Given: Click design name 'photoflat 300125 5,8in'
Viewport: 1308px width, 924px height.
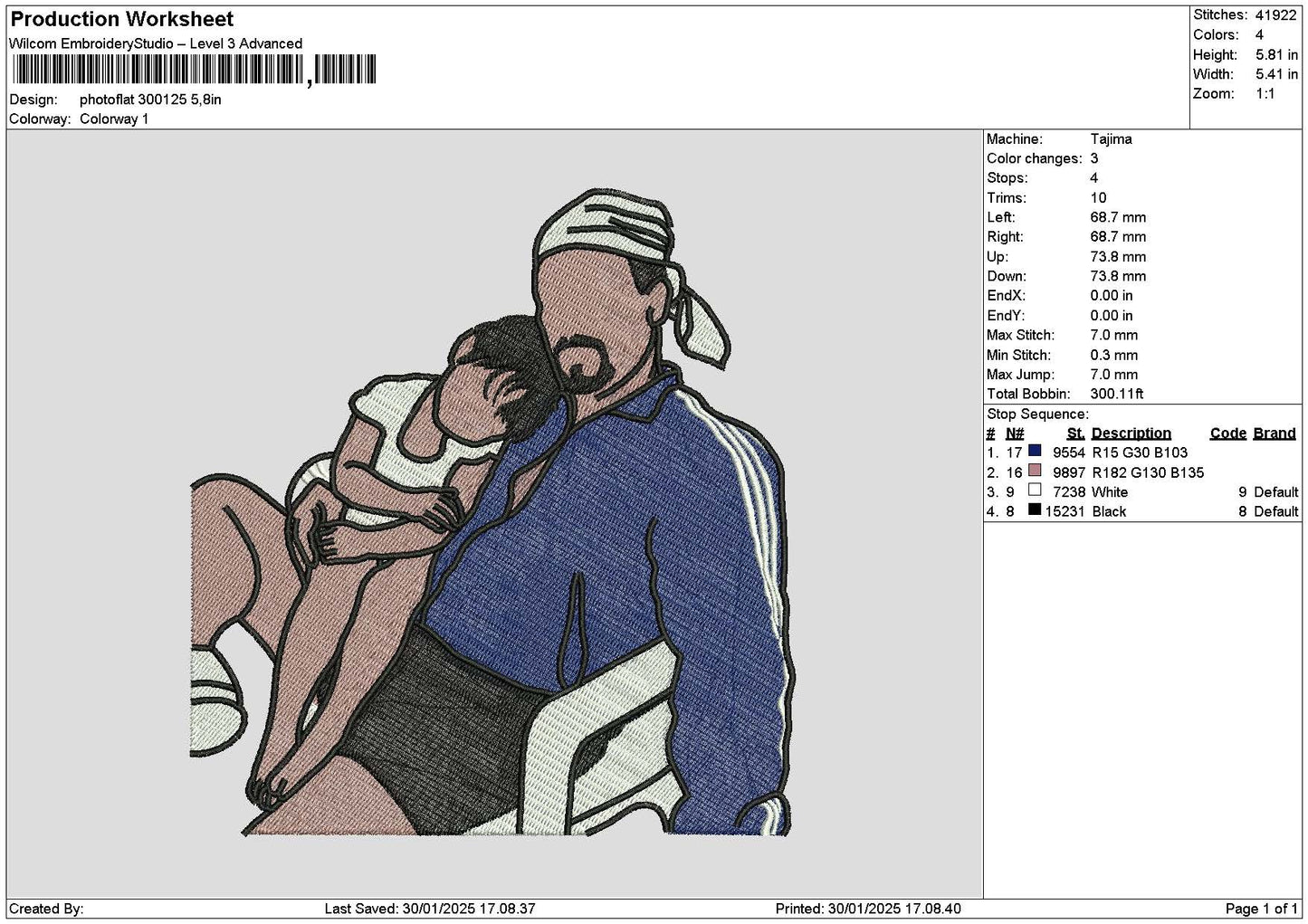Looking at the screenshot, I should tap(150, 100).
